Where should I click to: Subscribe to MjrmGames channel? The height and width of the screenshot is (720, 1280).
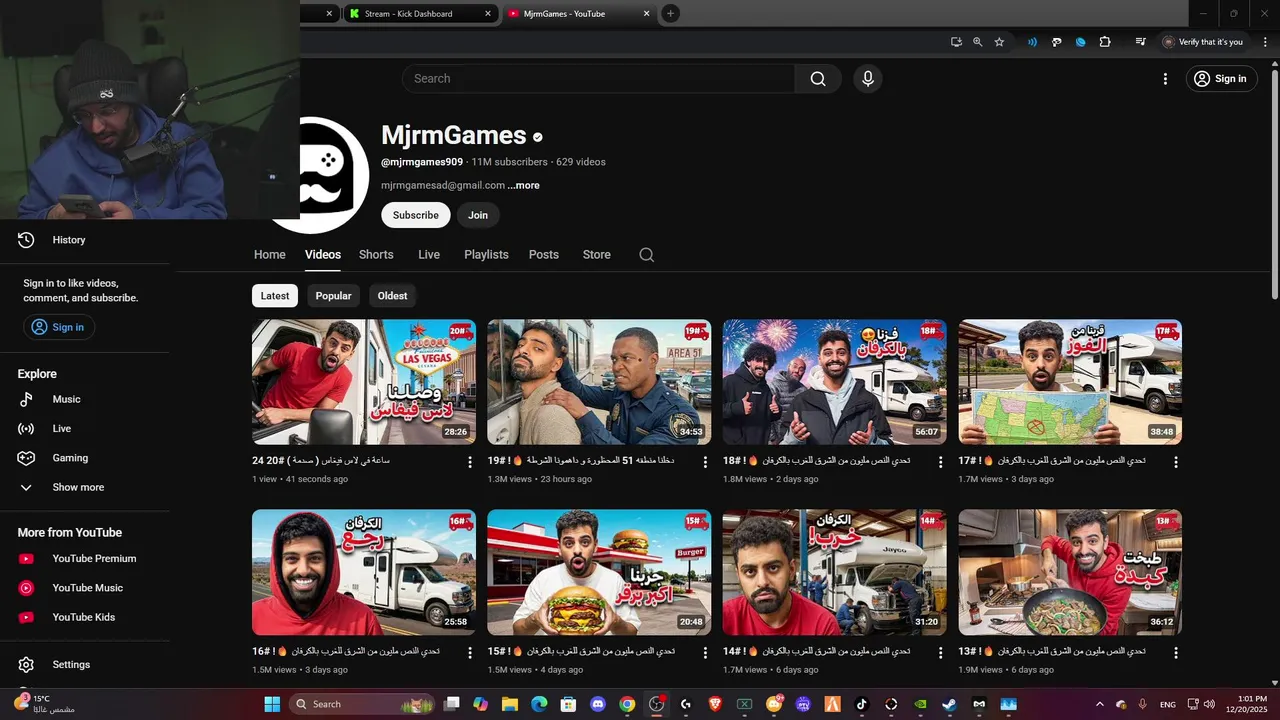pyautogui.click(x=416, y=215)
